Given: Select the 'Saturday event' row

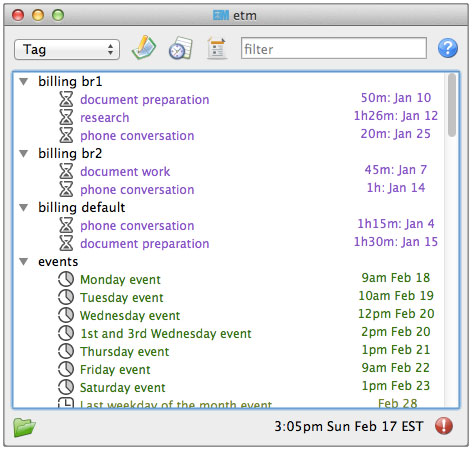Looking at the screenshot, I should [123, 388].
